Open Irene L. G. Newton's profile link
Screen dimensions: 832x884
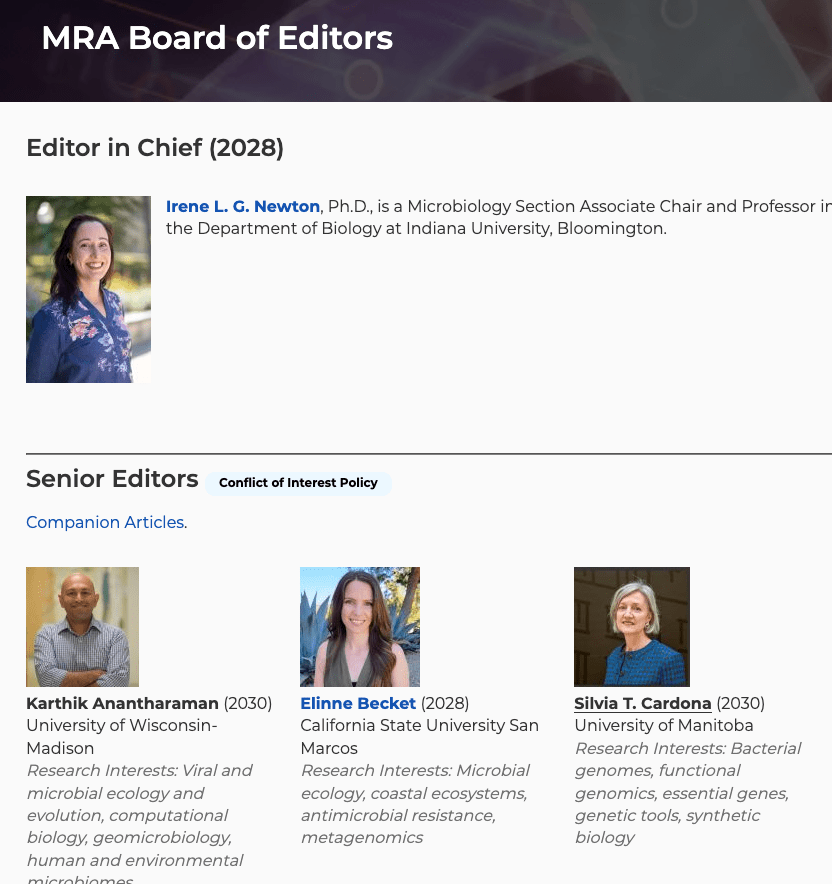[242, 207]
